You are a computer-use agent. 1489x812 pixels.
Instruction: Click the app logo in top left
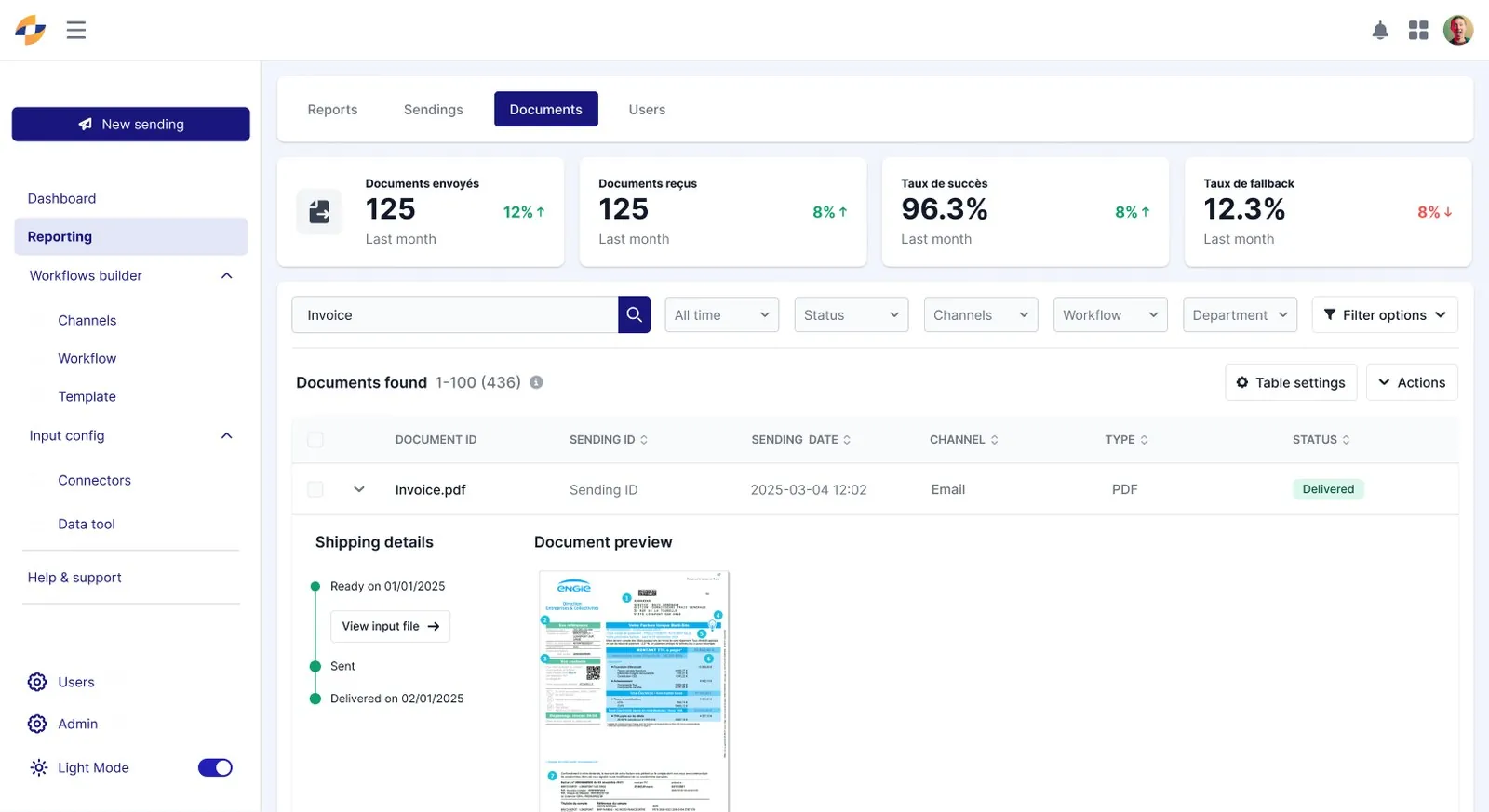[x=31, y=30]
